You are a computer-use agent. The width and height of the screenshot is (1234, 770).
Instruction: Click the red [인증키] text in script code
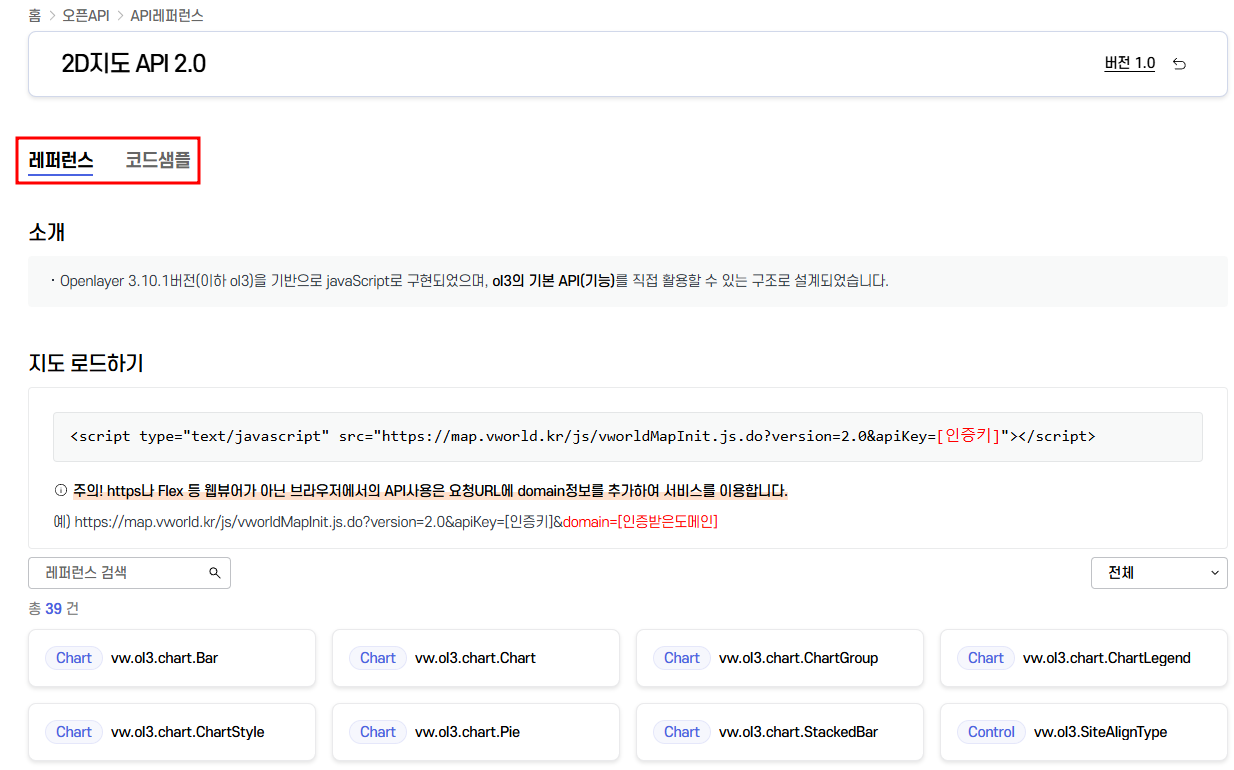[968, 436]
